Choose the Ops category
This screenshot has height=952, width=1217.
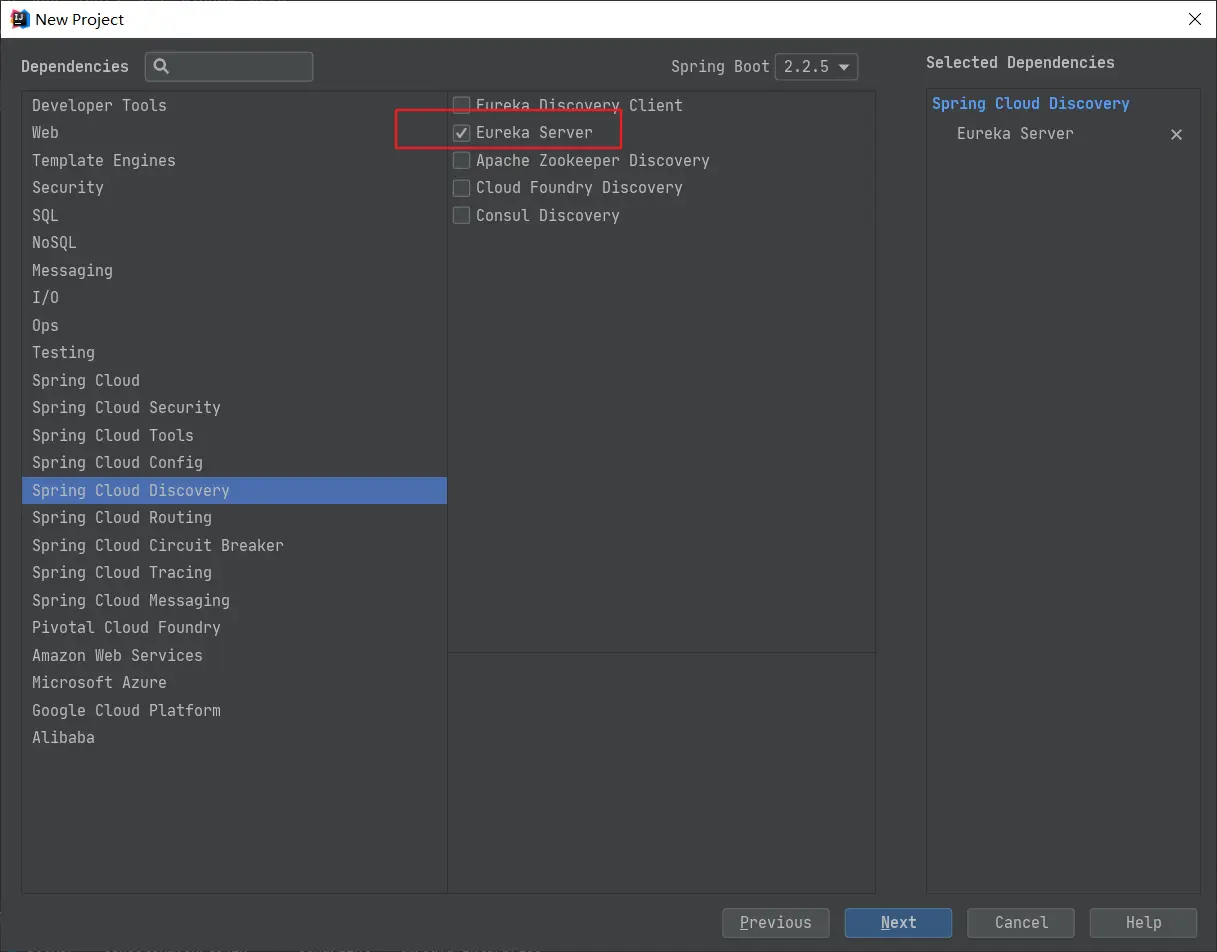[x=234, y=325]
